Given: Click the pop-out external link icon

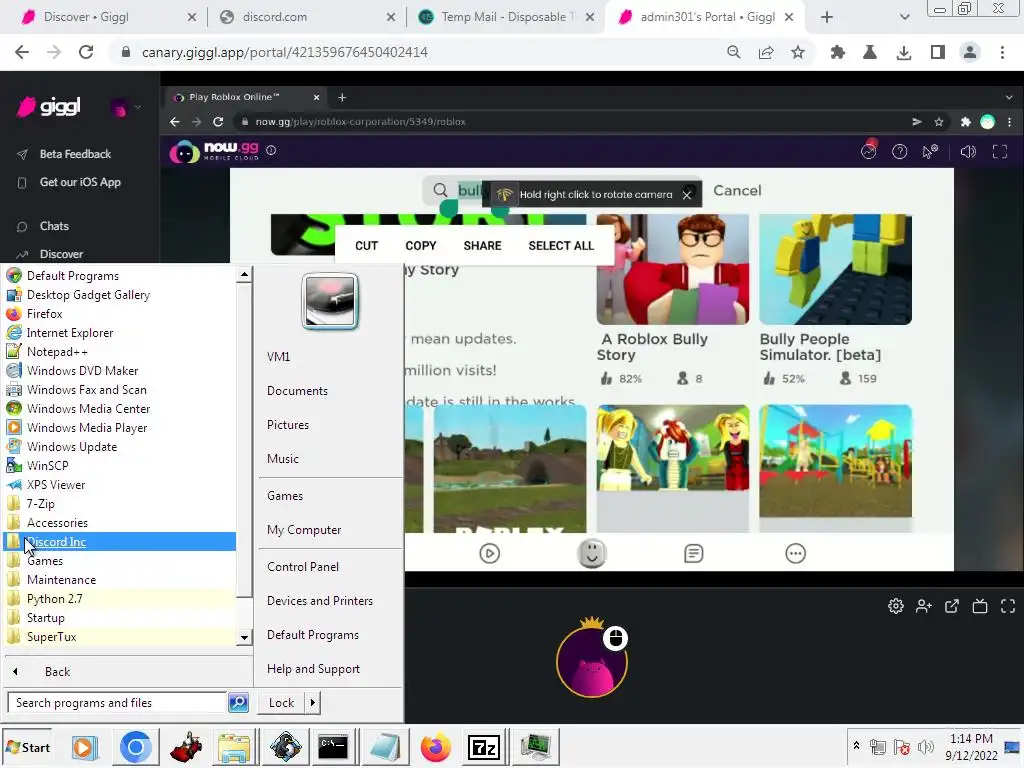Looking at the screenshot, I should pyautogui.click(x=952, y=606).
